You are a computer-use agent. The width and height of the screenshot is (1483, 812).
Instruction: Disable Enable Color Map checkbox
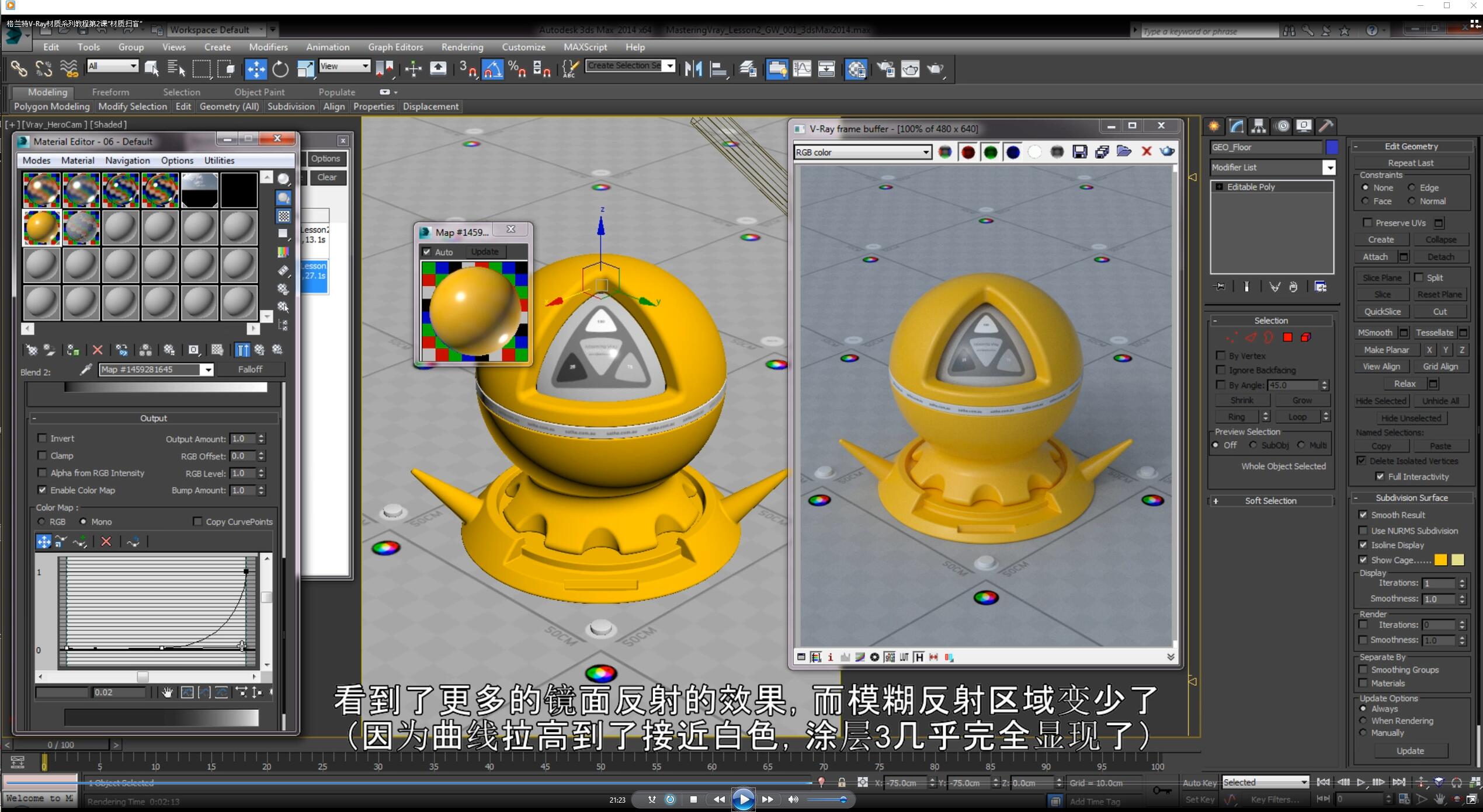[x=42, y=490]
